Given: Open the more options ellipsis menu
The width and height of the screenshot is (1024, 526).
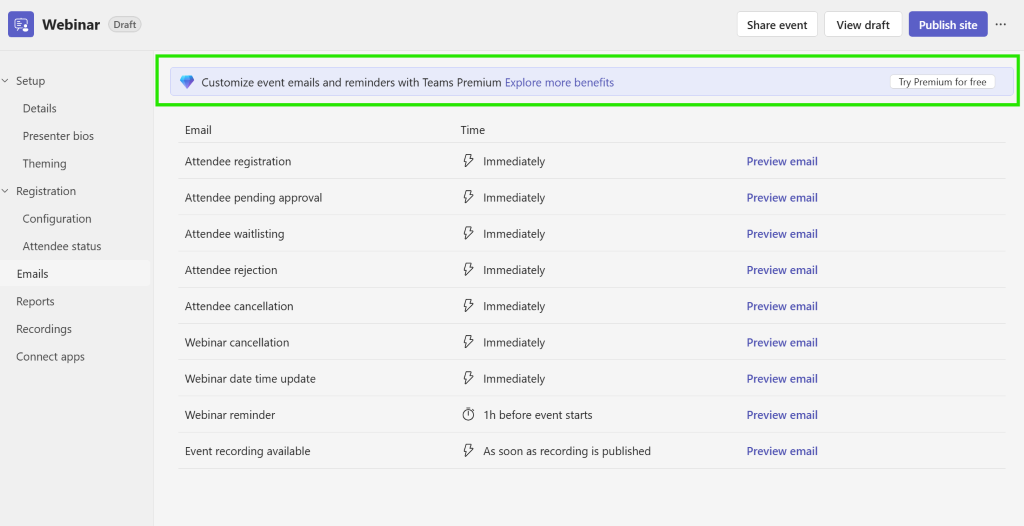Looking at the screenshot, I should (x=1000, y=25).
